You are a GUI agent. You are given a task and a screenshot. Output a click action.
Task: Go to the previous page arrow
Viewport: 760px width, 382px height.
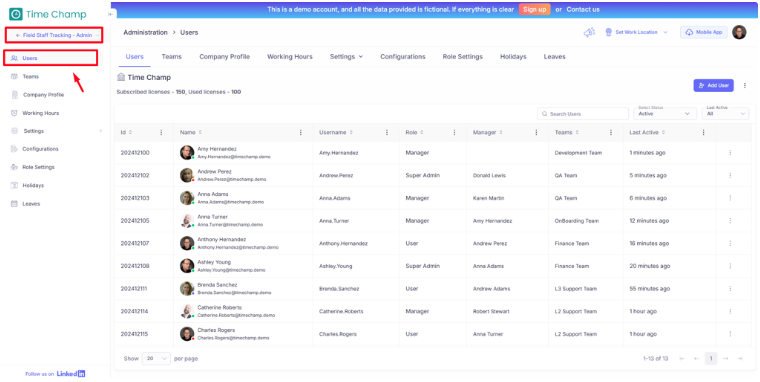[x=697, y=358]
